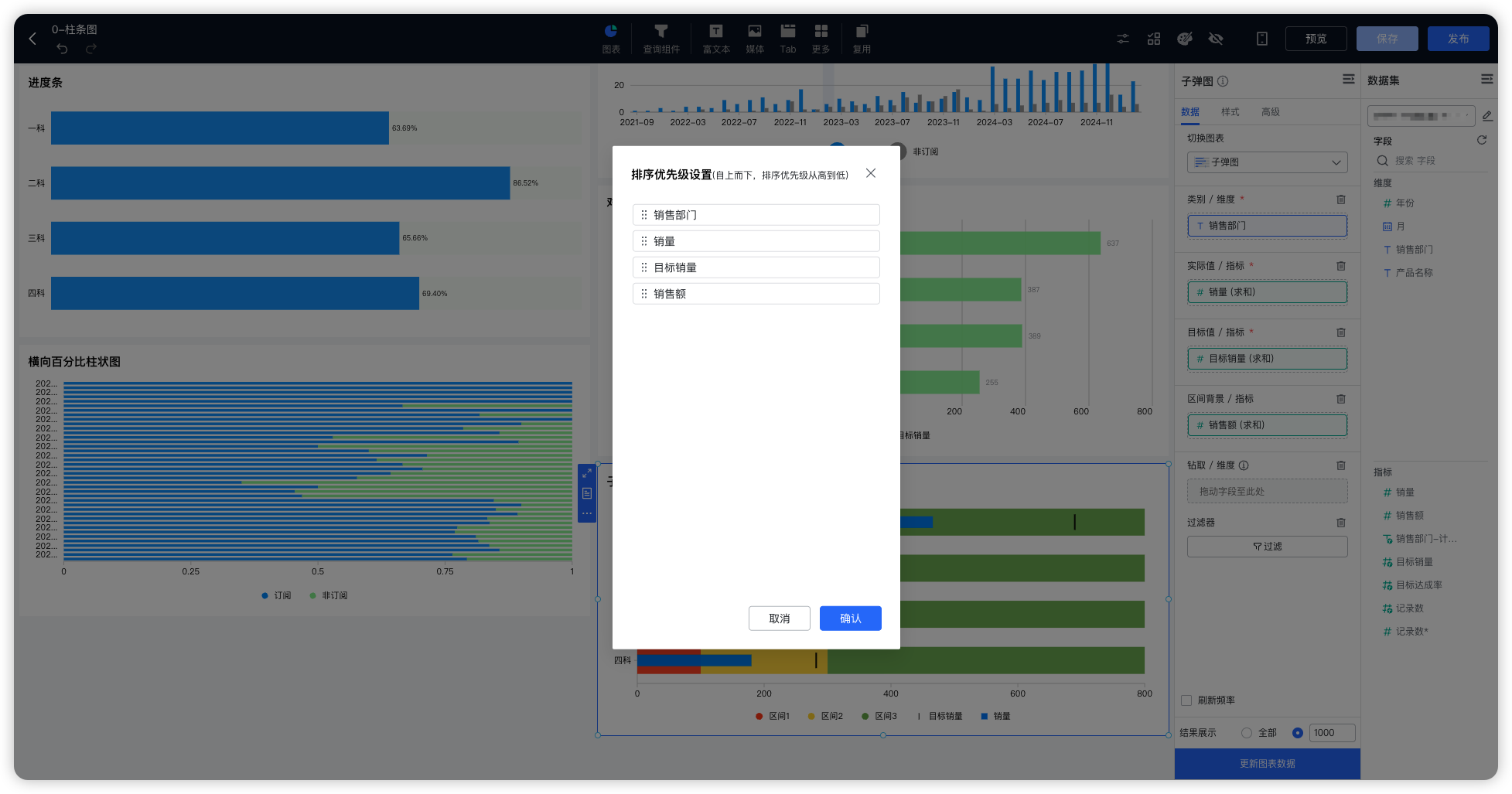The height and width of the screenshot is (794, 1512).
Task: Delete the 目标值 / 指标 field section
Action: pyautogui.click(x=1341, y=332)
